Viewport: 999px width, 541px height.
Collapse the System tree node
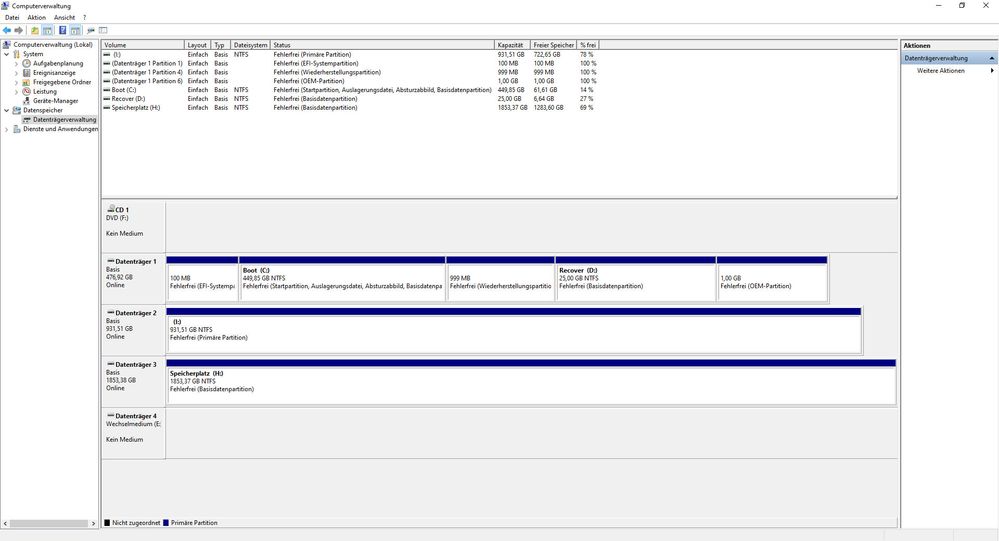[x=7, y=54]
